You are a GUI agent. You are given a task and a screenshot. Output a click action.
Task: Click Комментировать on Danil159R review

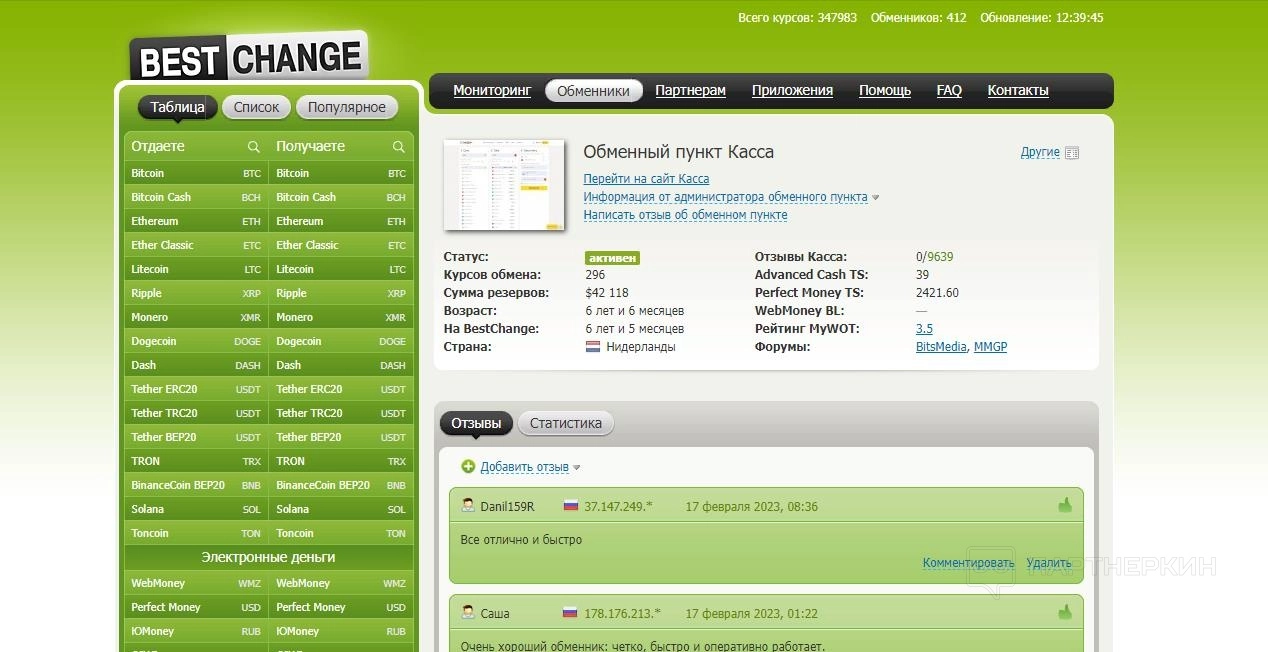coord(968,563)
